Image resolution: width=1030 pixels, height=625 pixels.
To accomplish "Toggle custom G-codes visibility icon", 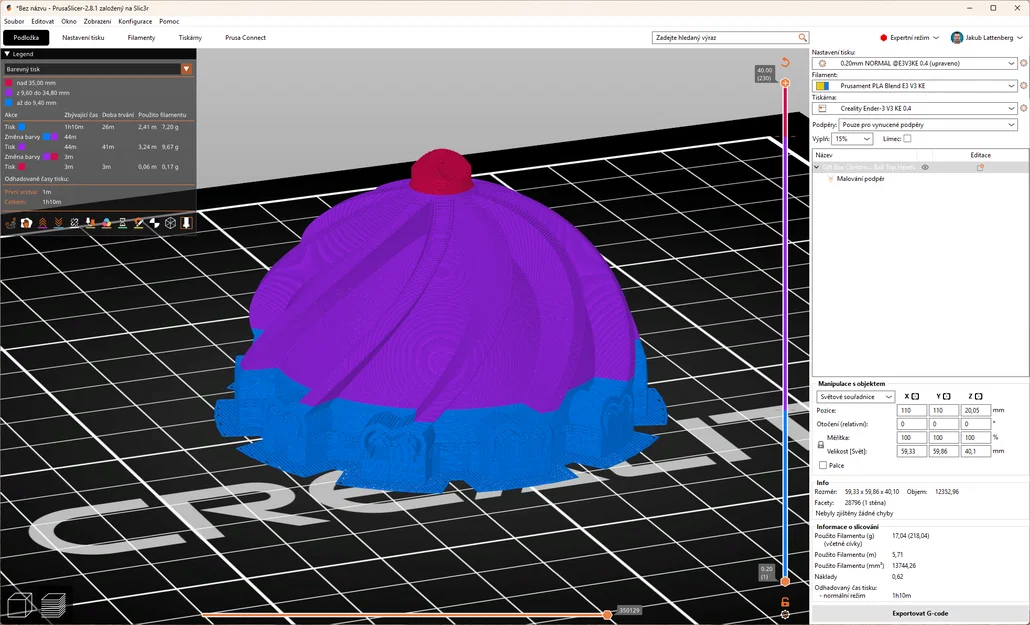I will click(x=139, y=223).
